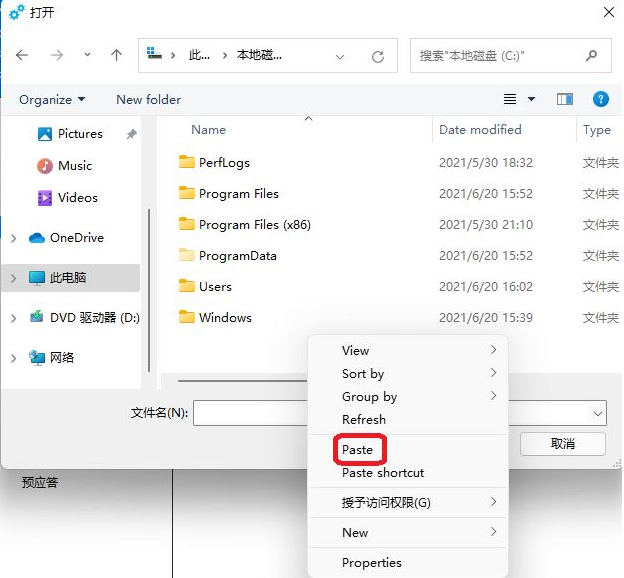Expand the DVD 驱动器 (D:) node
The width and height of the screenshot is (624, 578).
pyautogui.click(x=13, y=318)
